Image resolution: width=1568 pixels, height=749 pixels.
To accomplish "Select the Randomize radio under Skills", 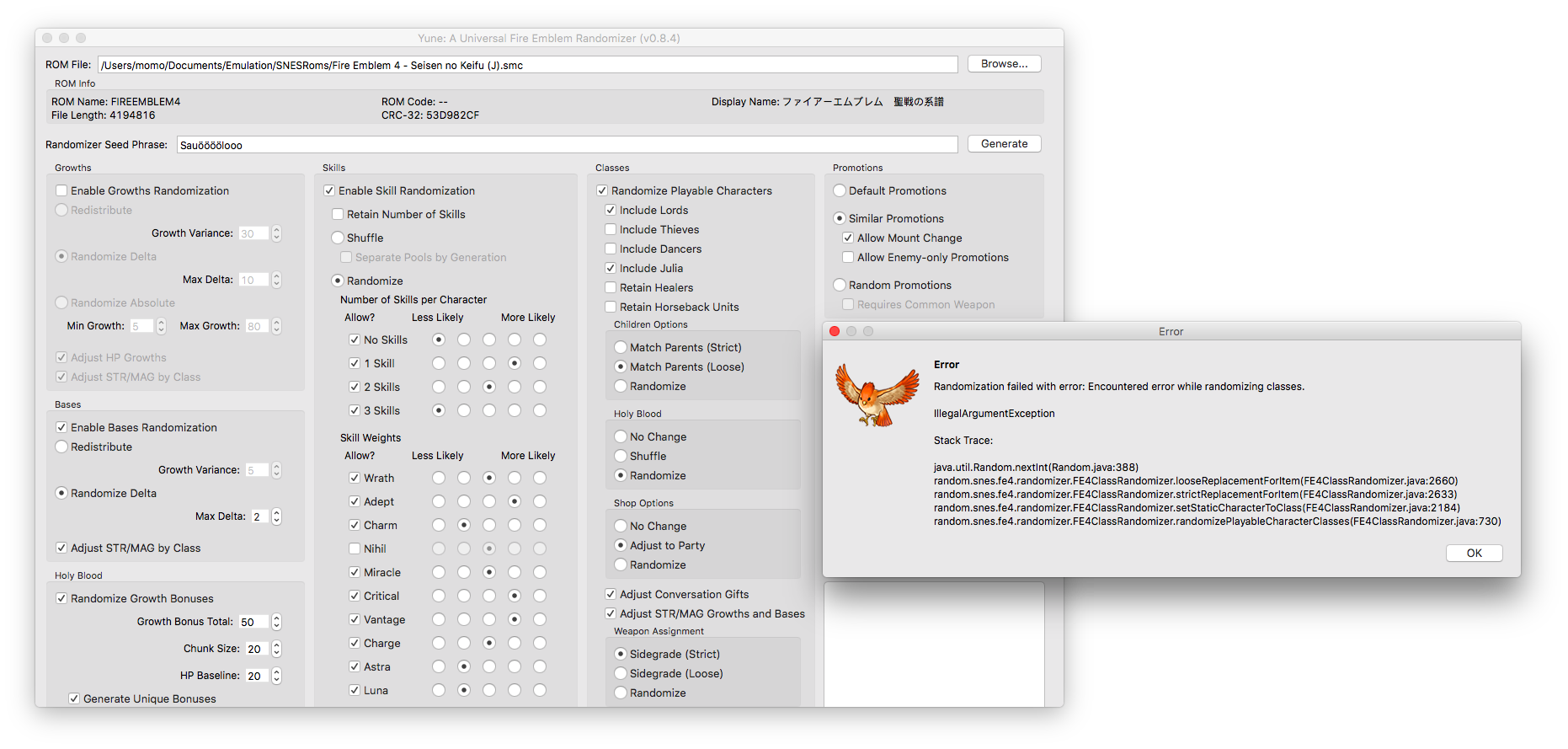I will pyautogui.click(x=338, y=281).
